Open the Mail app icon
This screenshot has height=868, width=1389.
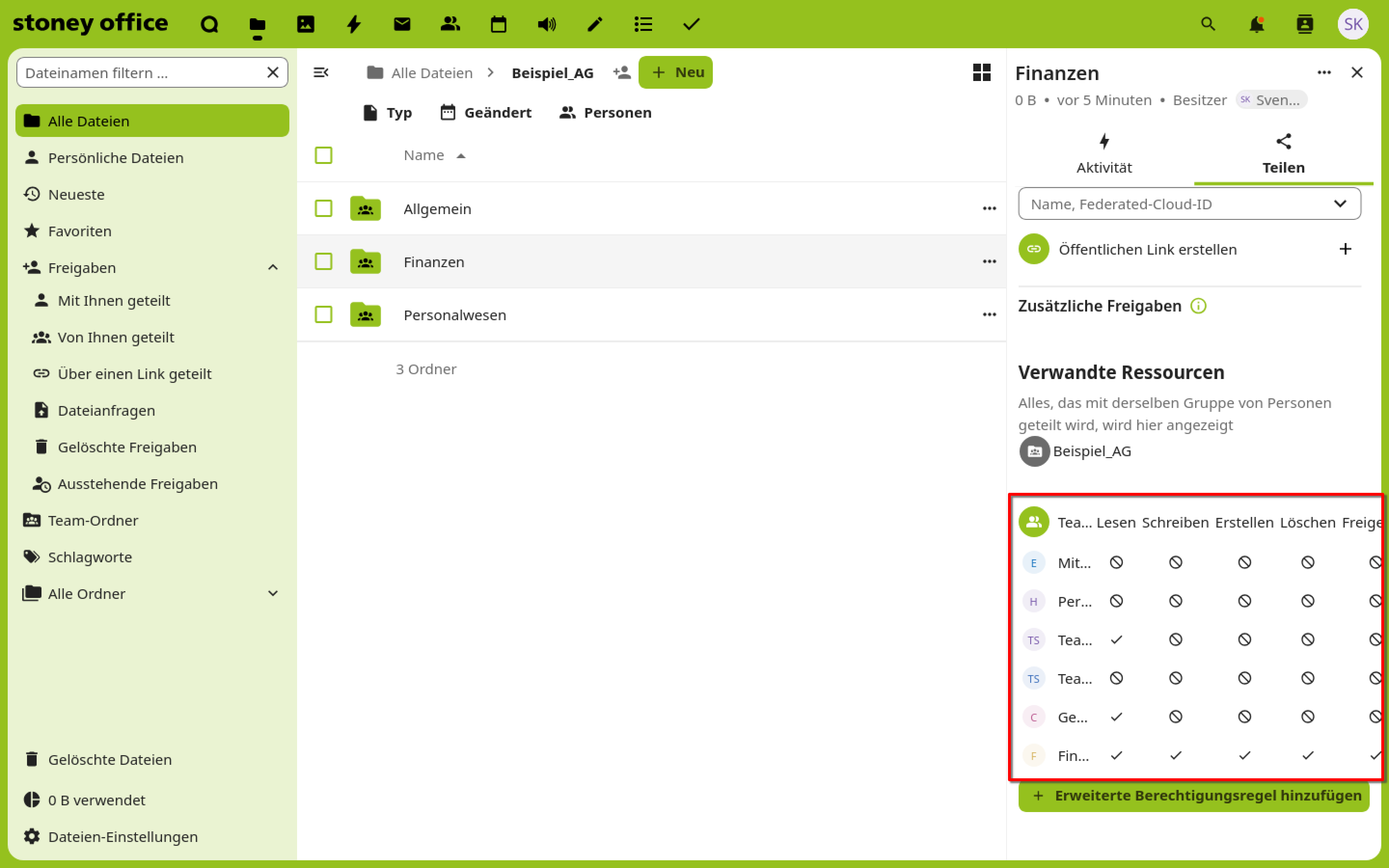(402, 24)
